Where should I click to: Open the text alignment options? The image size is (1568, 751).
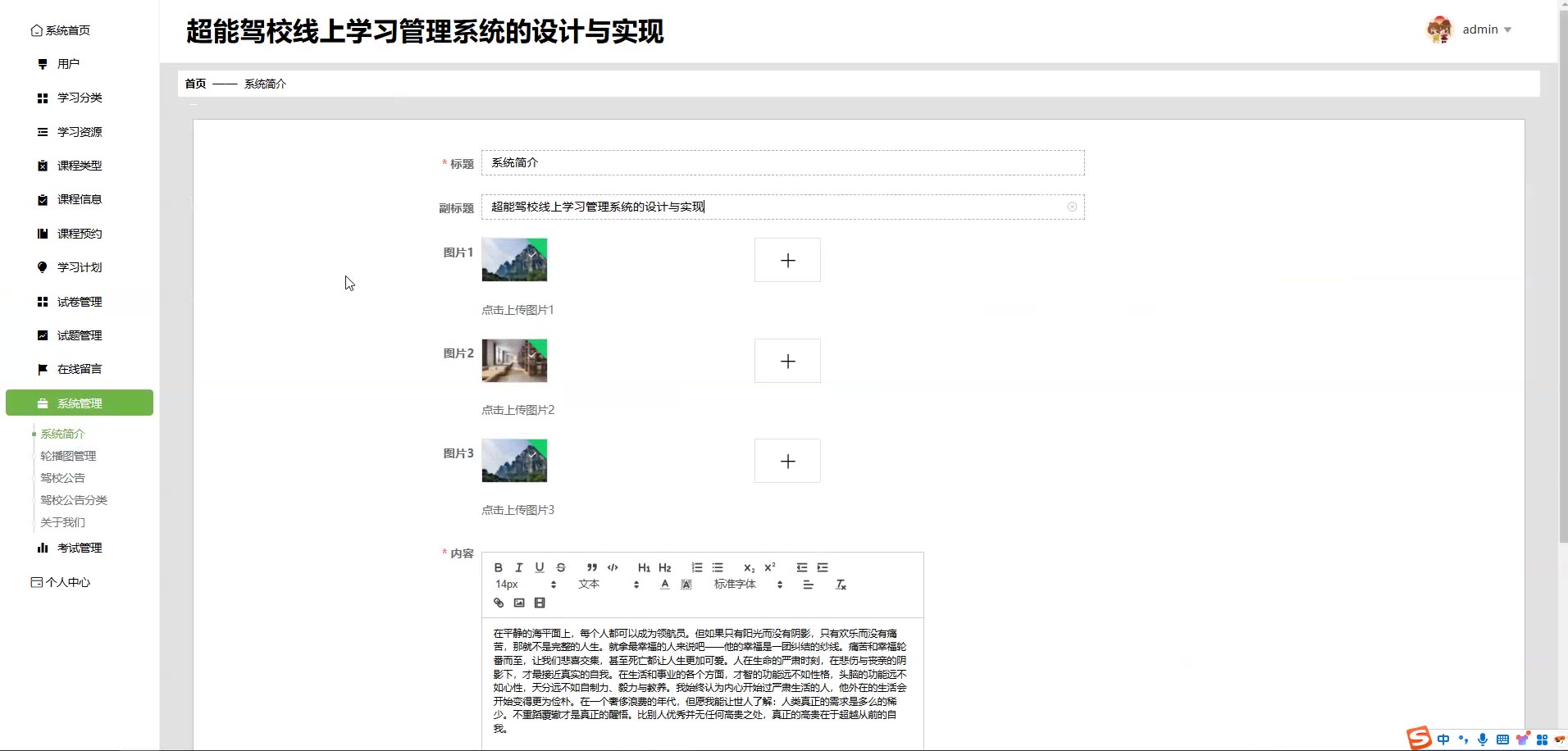click(808, 585)
